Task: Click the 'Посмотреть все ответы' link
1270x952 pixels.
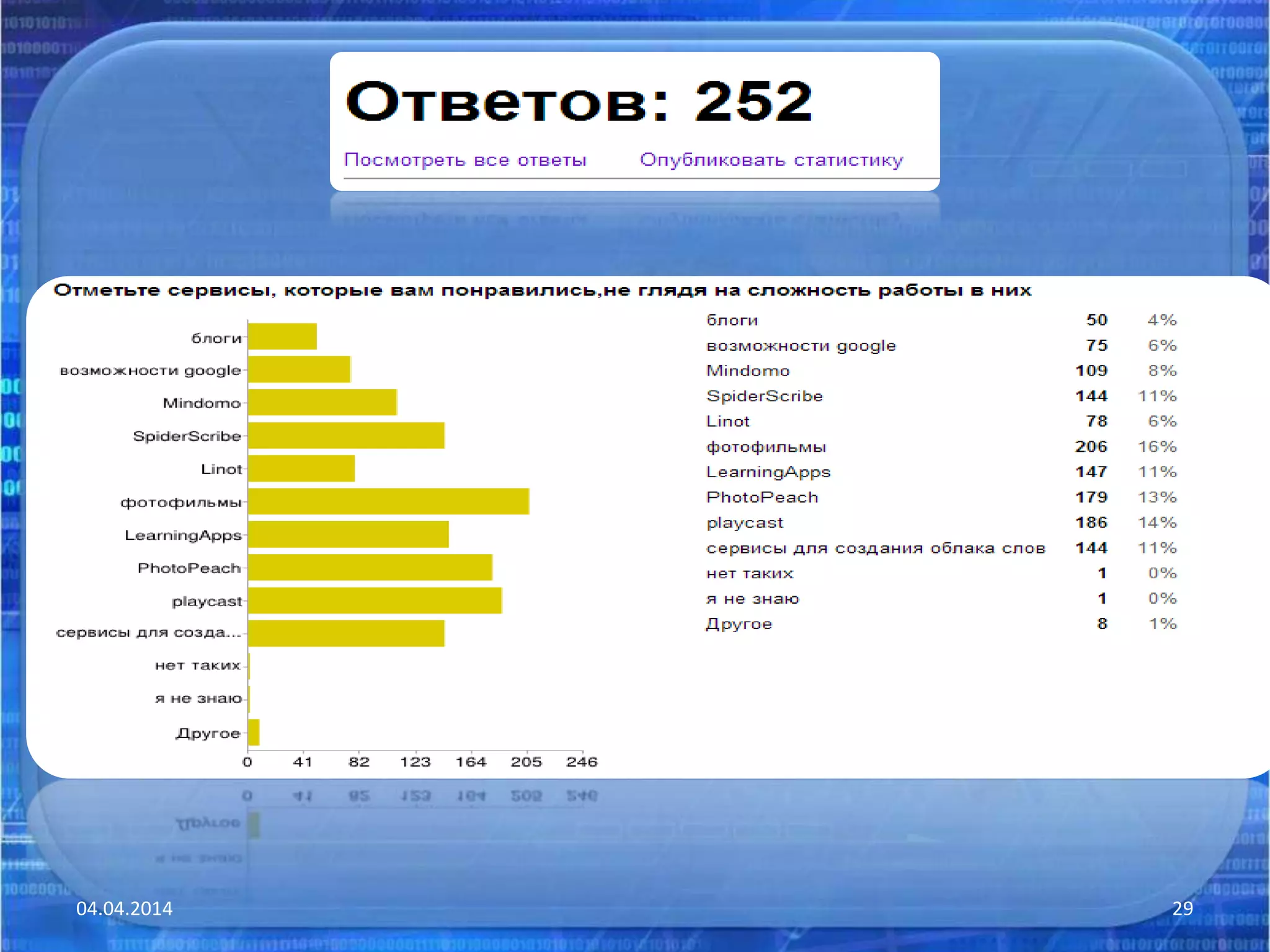Action: pos(465,160)
